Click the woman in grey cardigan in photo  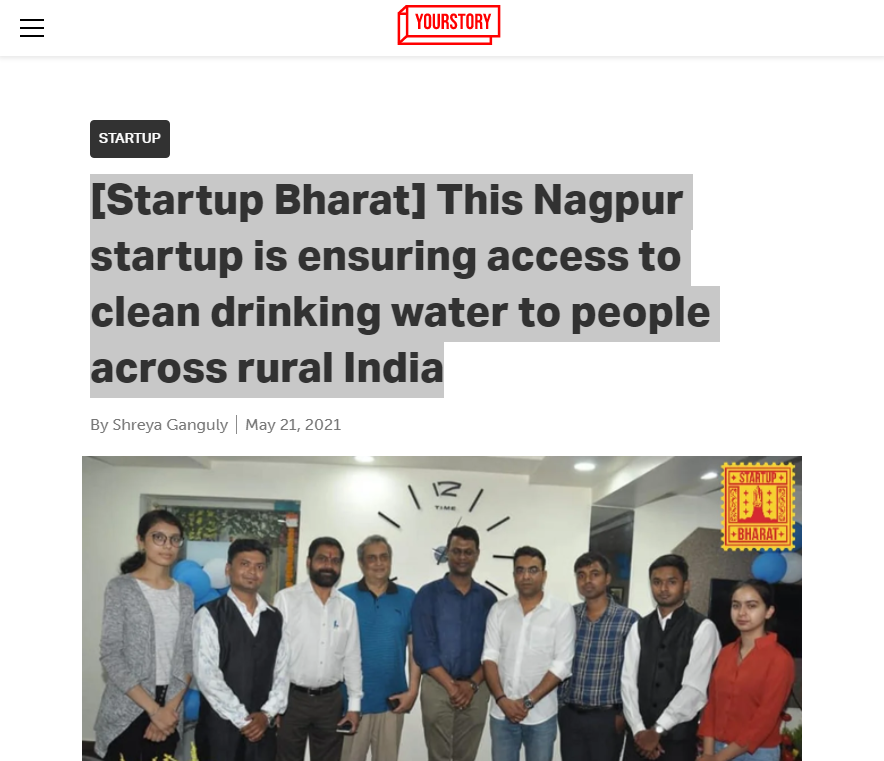[144, 637]
